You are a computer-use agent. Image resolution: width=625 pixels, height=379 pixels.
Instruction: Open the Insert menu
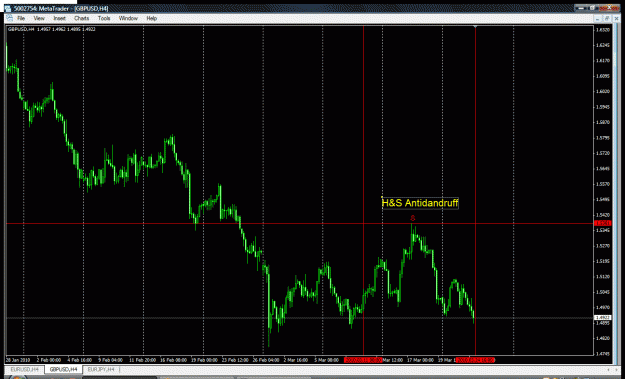pos(59,18)
